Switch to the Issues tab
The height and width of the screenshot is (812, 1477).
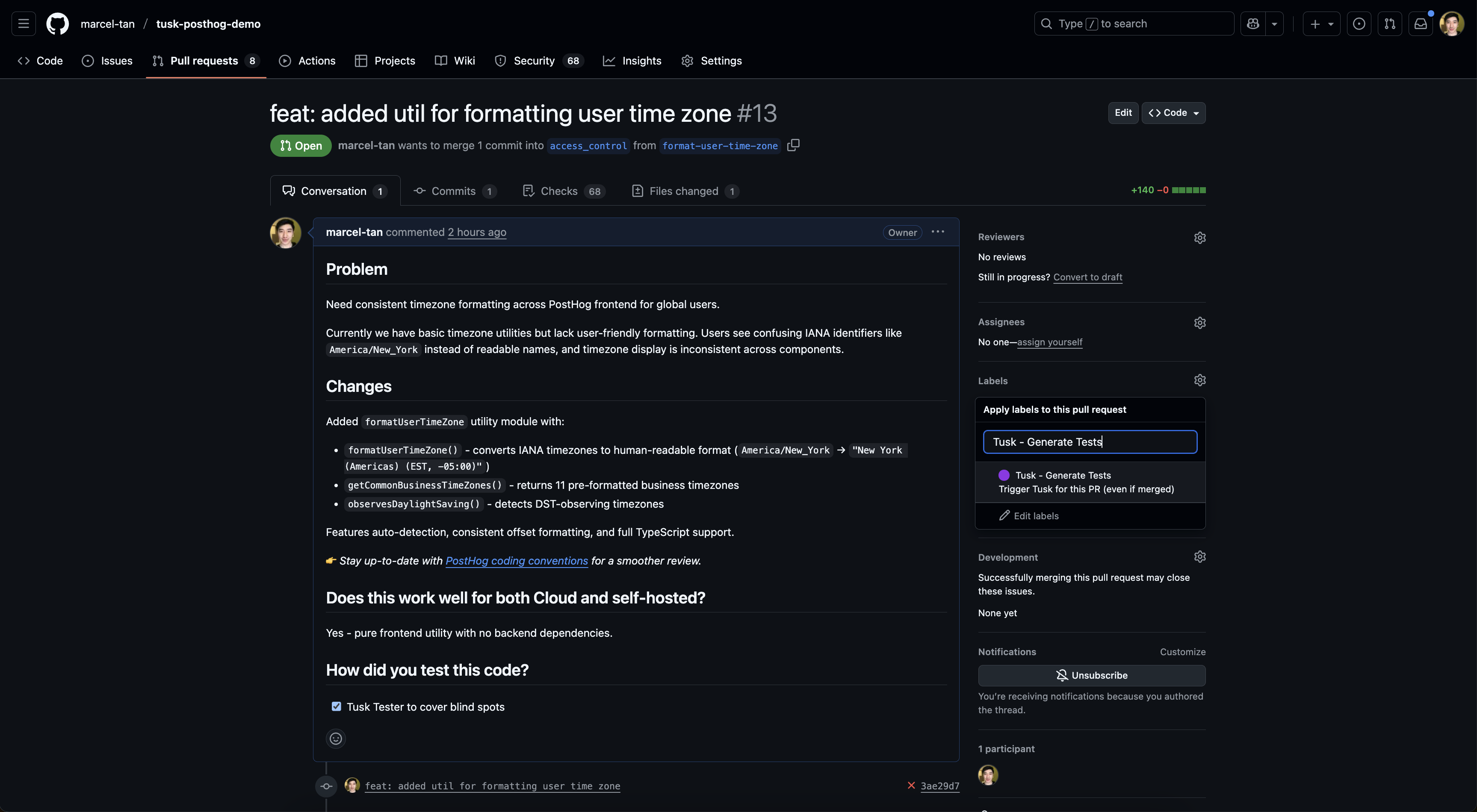[107, 61]
